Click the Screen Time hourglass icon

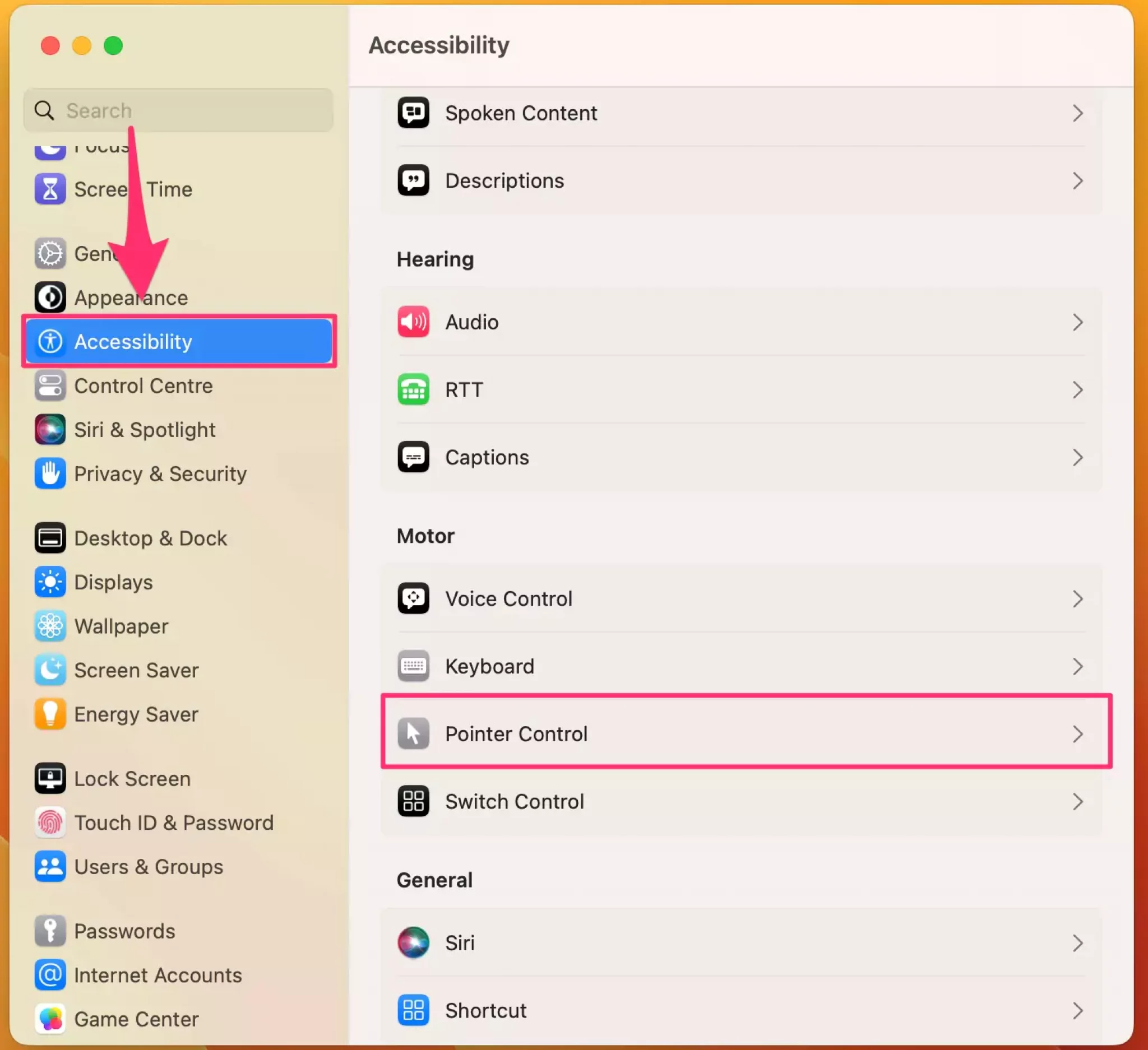tap(50, 189)
